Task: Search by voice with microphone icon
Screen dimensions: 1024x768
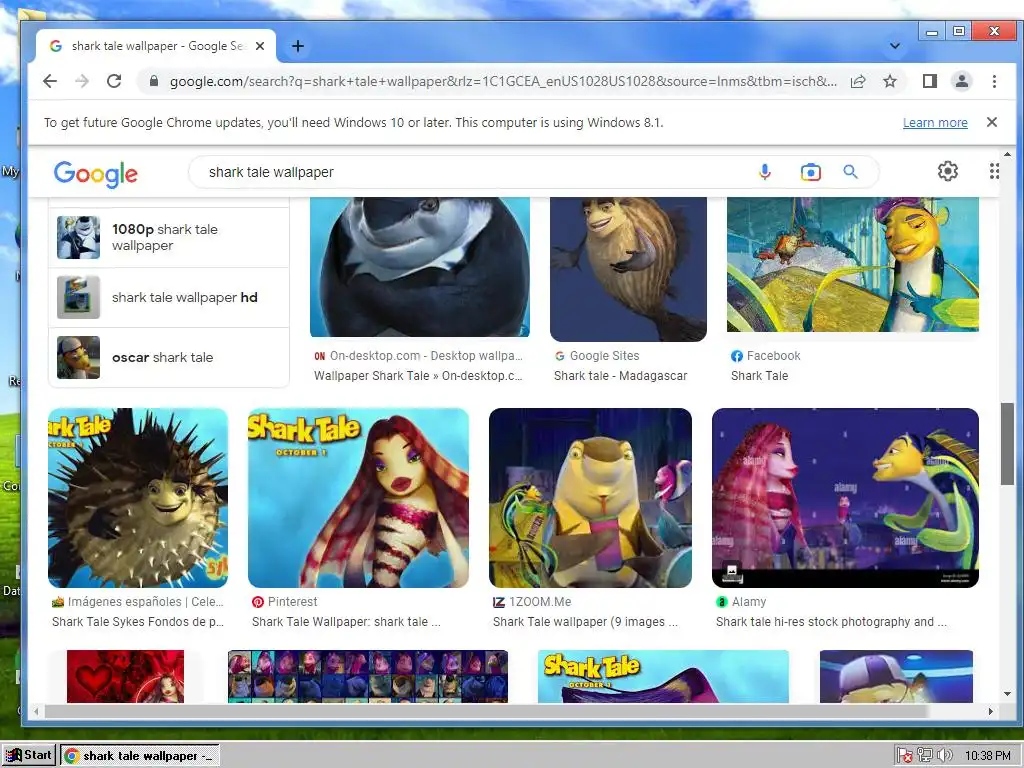Action: click(765, 172)
